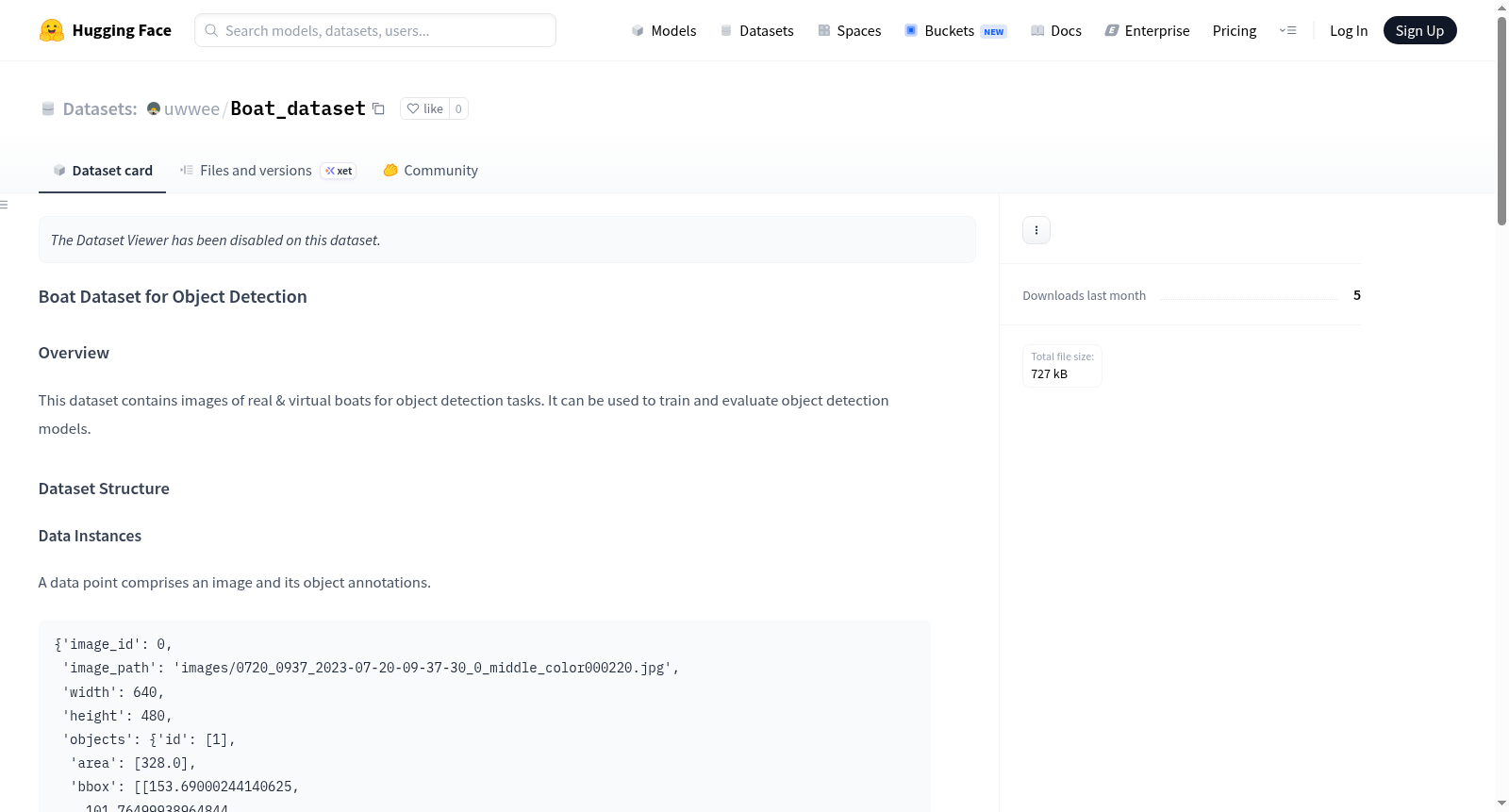Toggle the table of contents icon at left edge
1509x812 pixels.
pos(4,205)
